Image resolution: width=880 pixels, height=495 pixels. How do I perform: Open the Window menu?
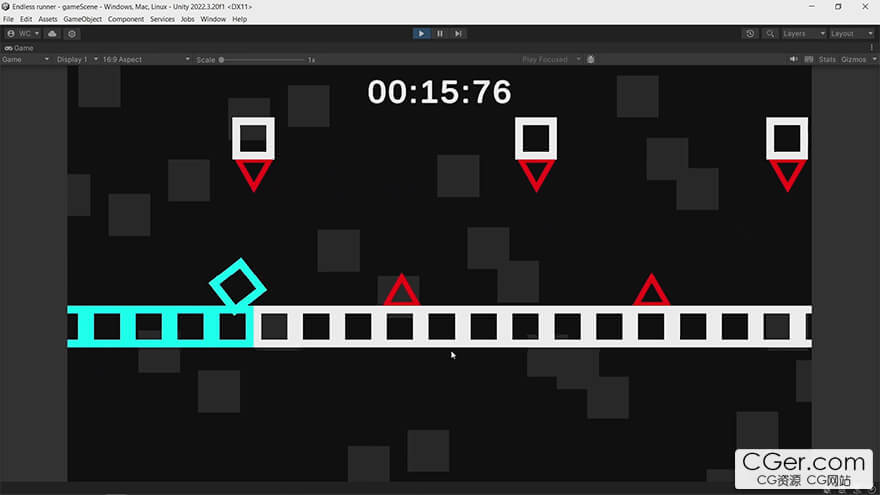tap(213, 19)
